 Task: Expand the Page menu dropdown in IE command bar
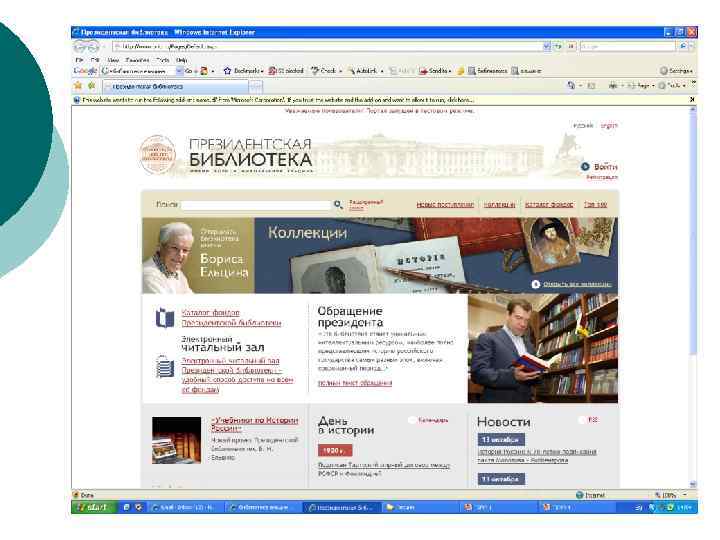click(653, 86)
